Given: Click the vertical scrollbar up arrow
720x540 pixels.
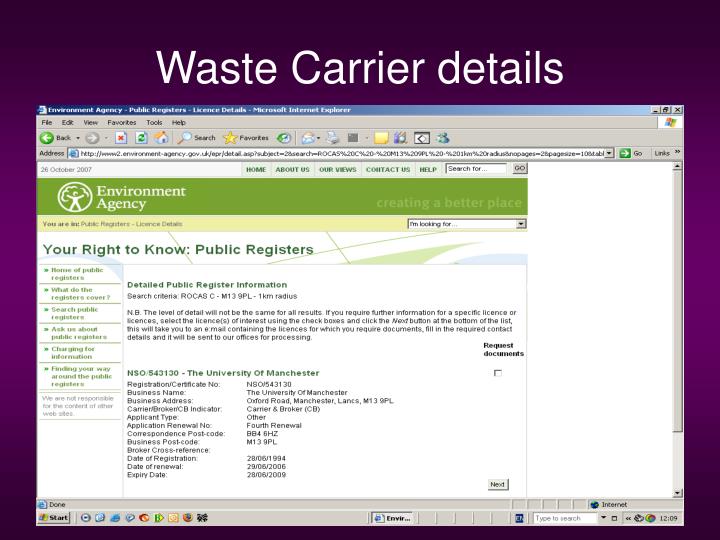Looking at the screenshot, I should point(678,166).
